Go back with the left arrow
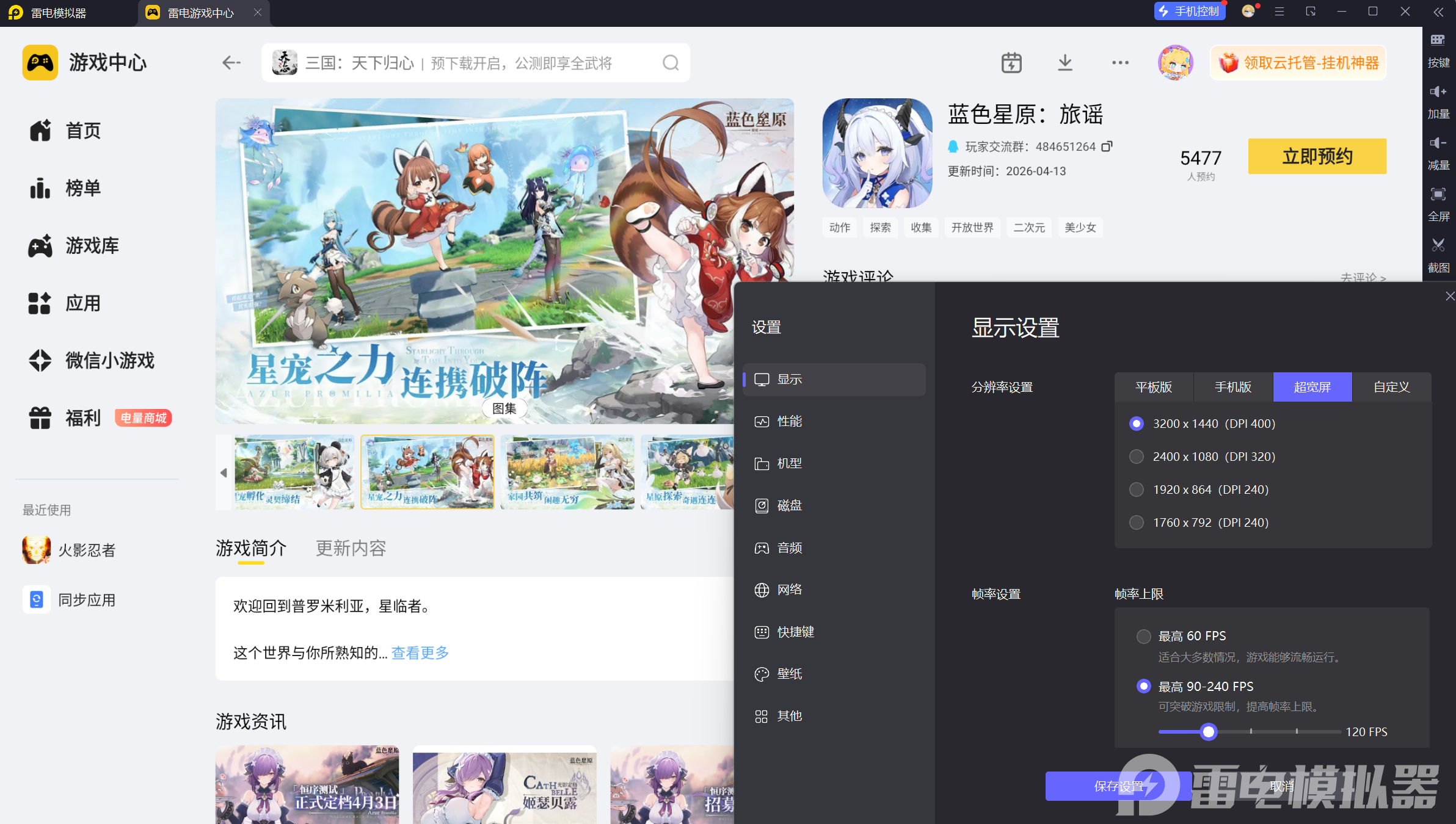This screenshot has width=1456, height=824. [231, 63]
